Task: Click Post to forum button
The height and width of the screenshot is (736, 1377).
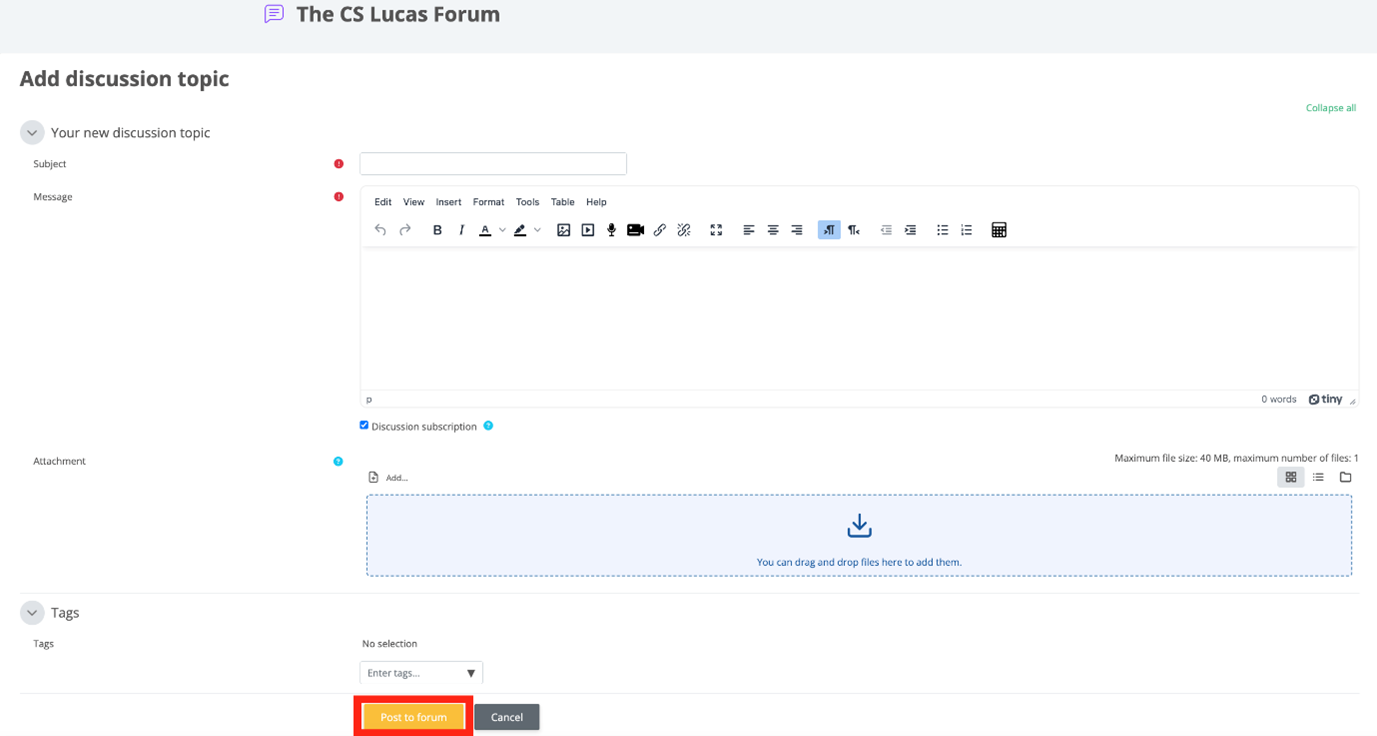Action: point(413,717)
